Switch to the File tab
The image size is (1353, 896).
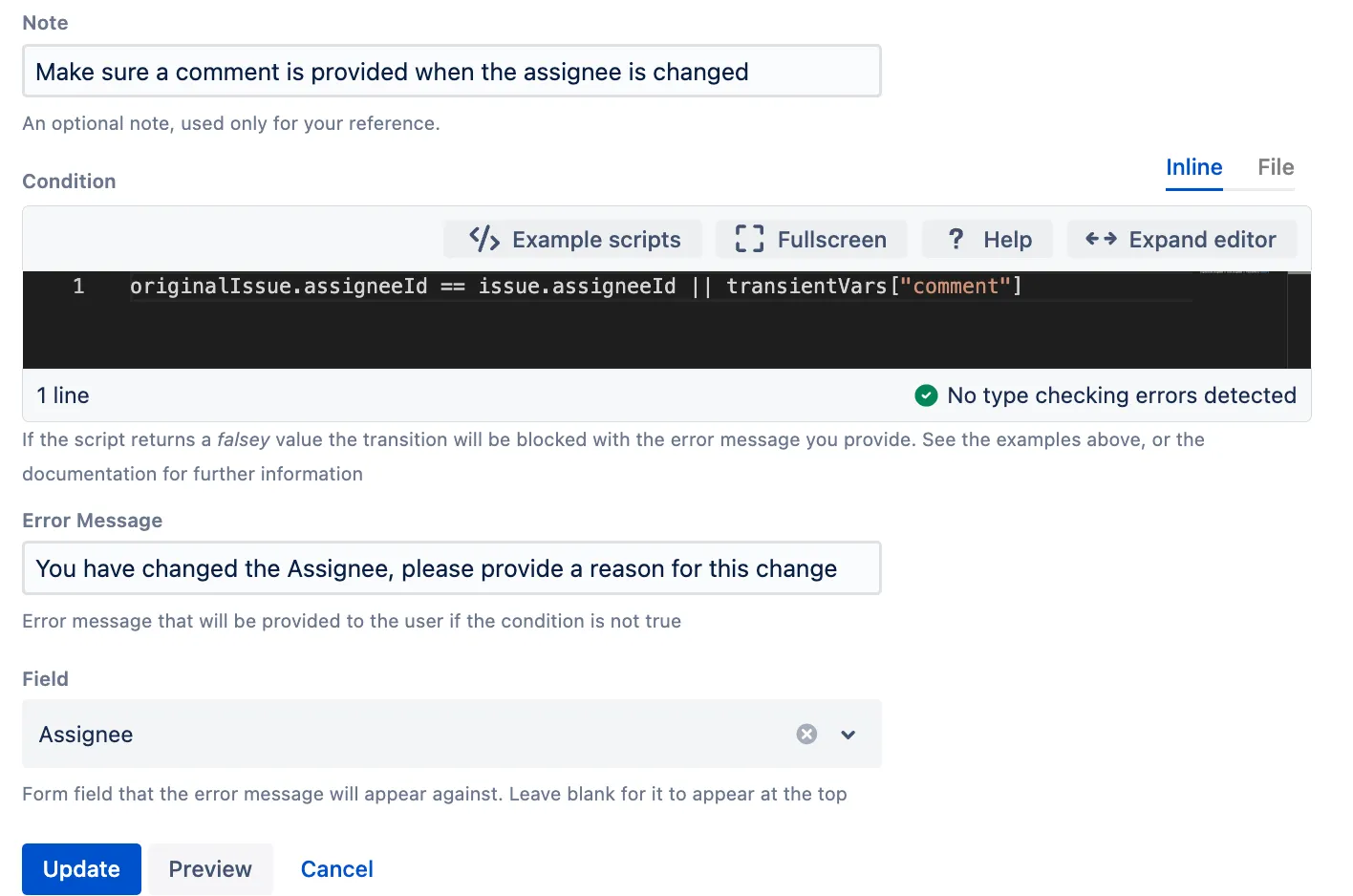coord(1276,168)
